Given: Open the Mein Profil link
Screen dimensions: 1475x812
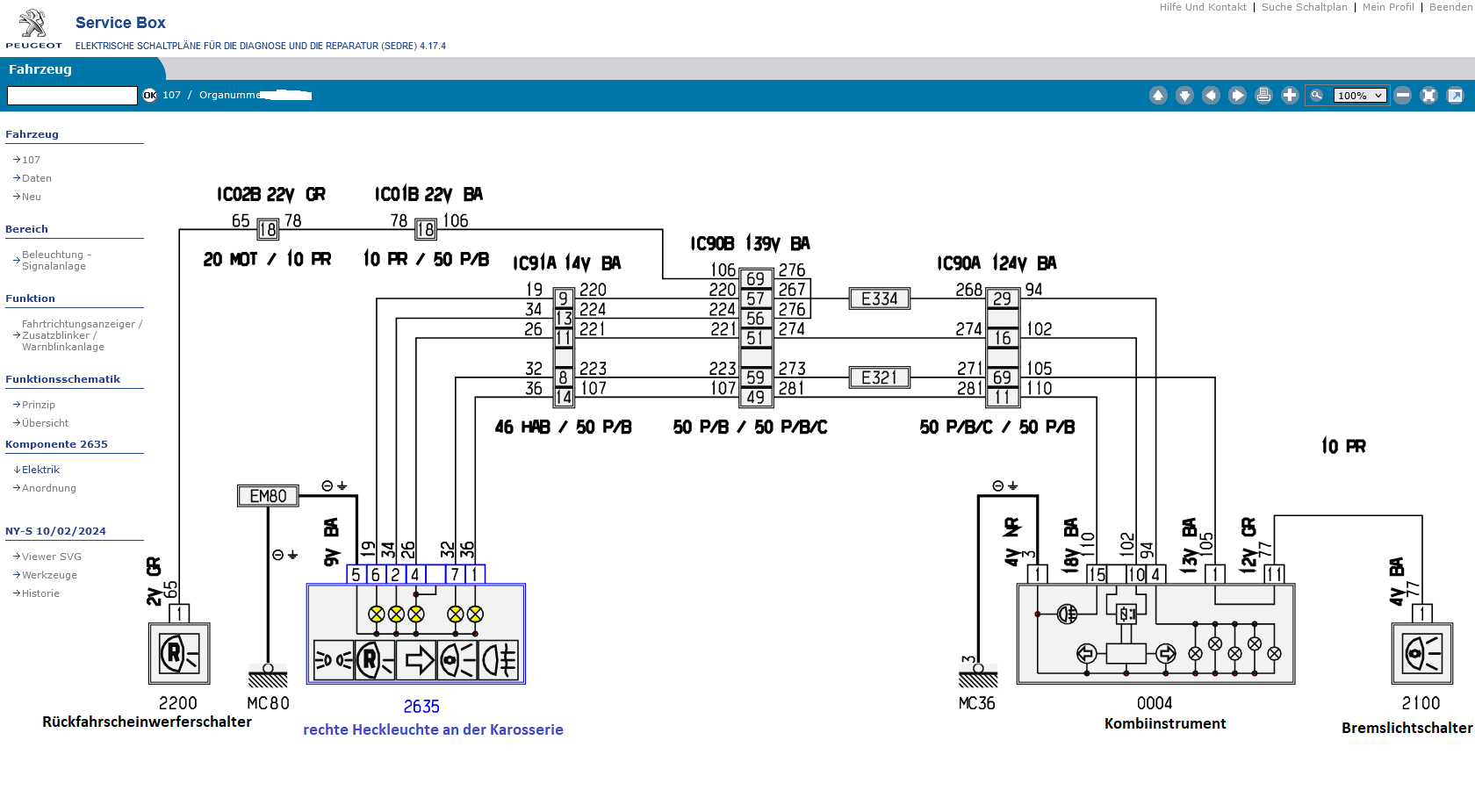Looking at the screenshot, I should [x=1387, y=7].
